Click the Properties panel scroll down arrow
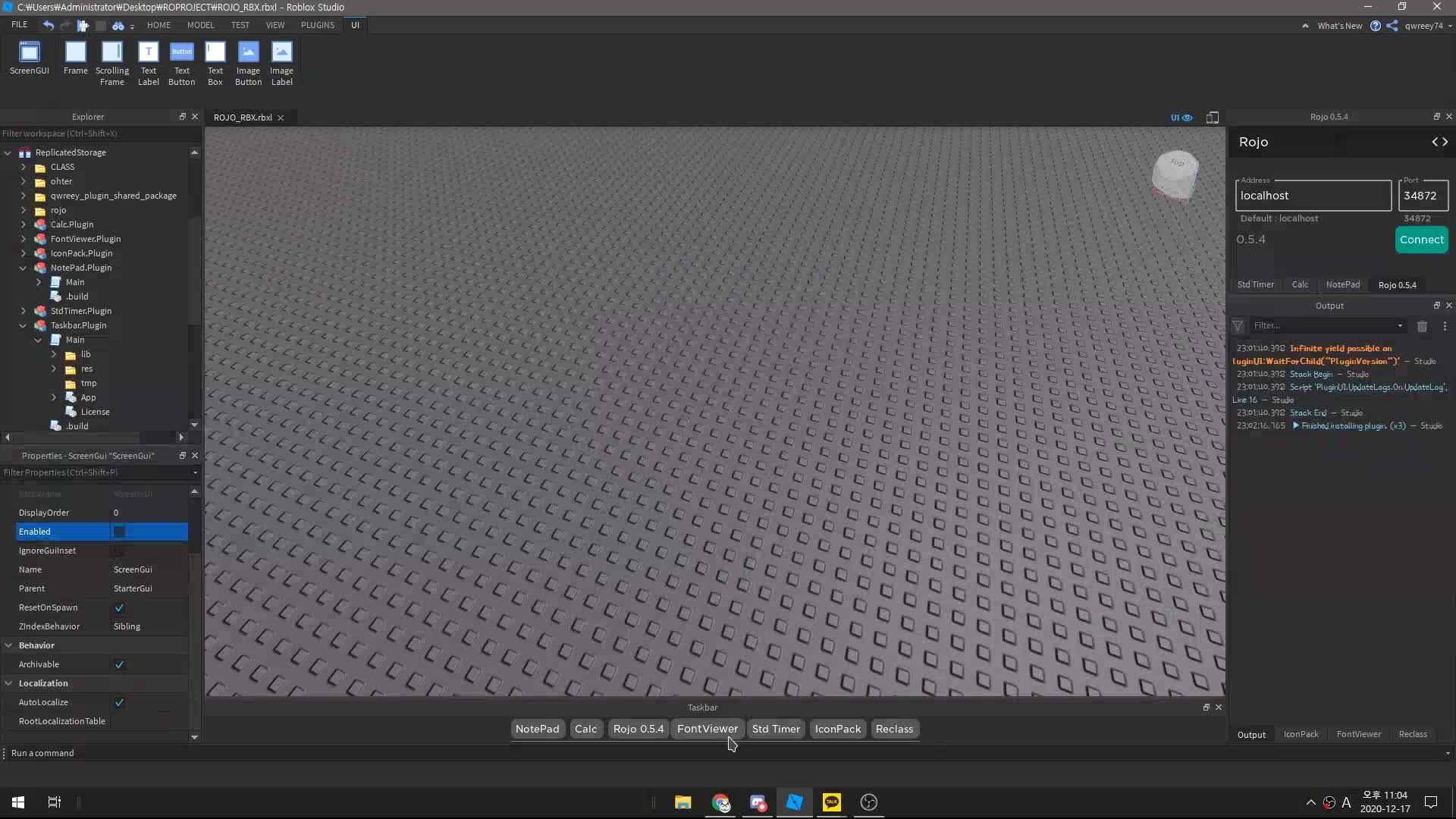The width and height of the screenshot is (1456, 819). click(194, 737)
